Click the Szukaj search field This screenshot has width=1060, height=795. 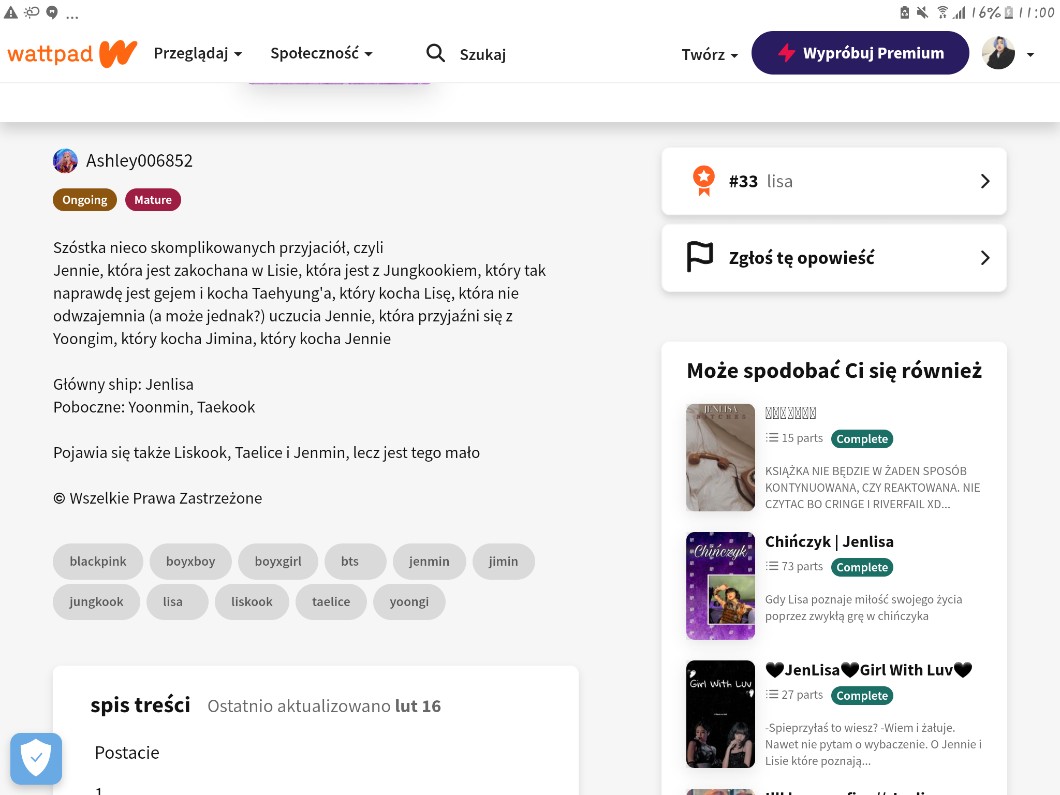[x=483, y=55]
